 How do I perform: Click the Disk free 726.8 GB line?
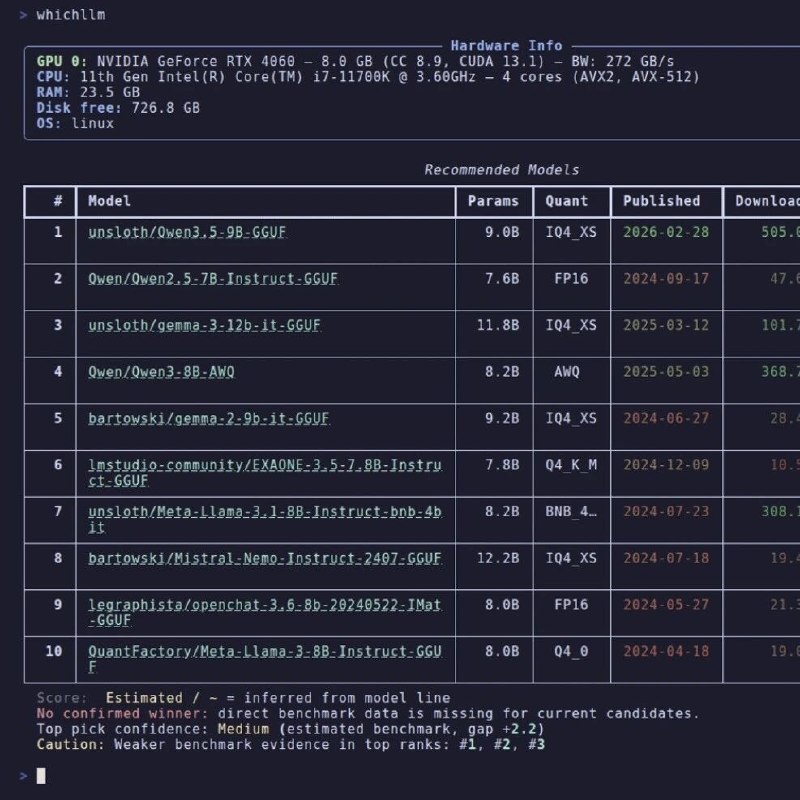pyautogui.click(x=118, y=108)
